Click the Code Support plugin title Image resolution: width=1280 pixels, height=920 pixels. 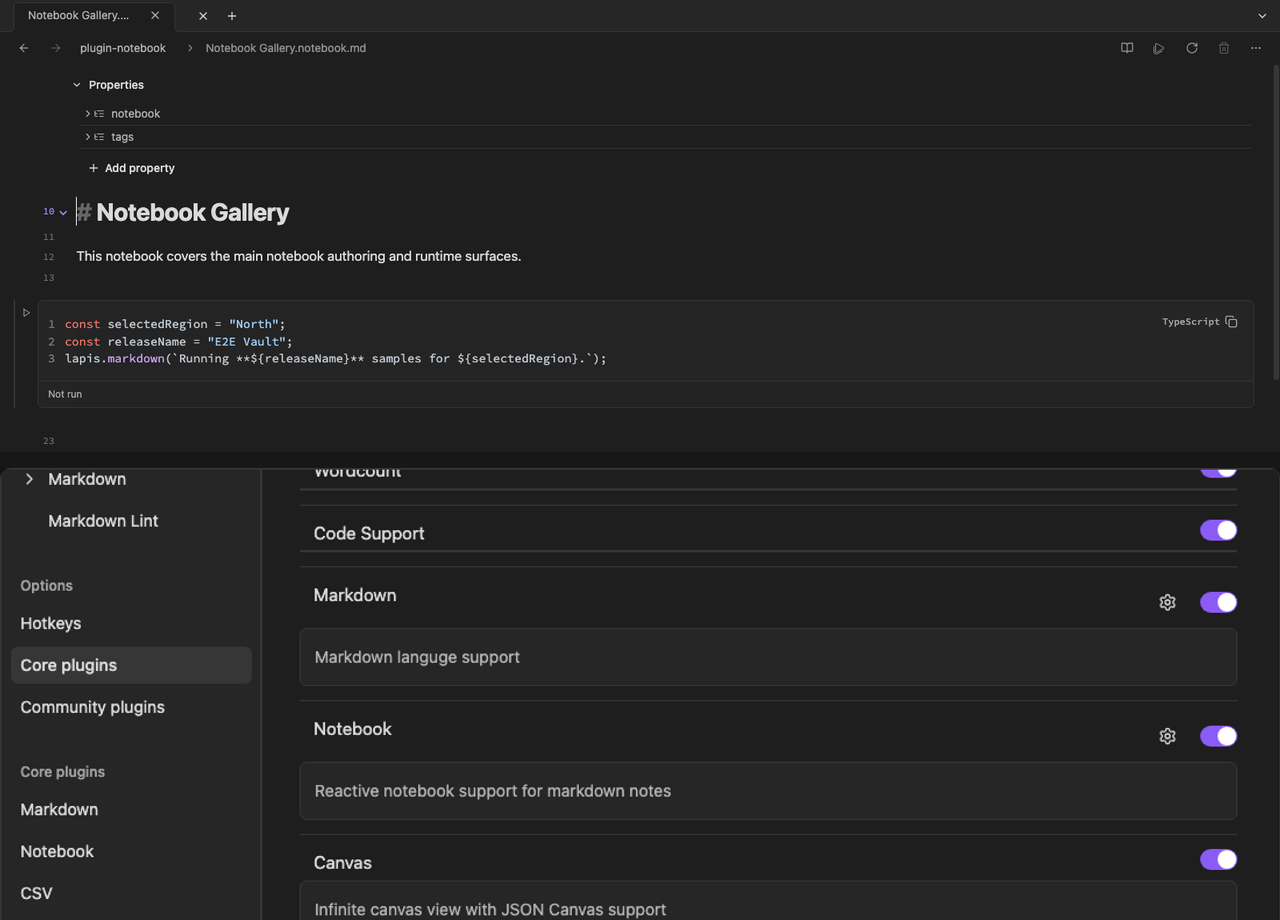(x=369, y=533)
